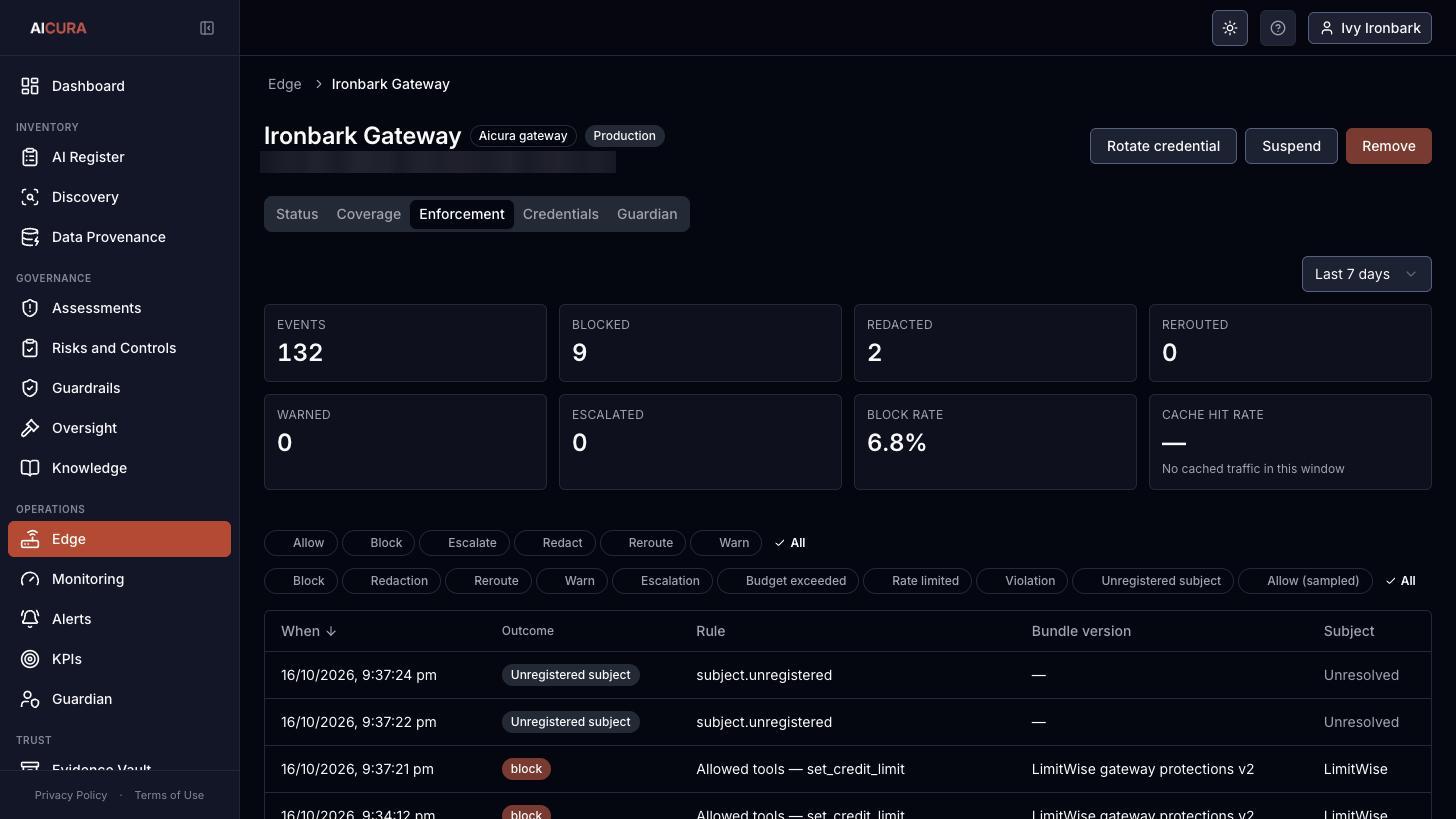Toggle the Rate limited filter chip

(x=918, y=581)
